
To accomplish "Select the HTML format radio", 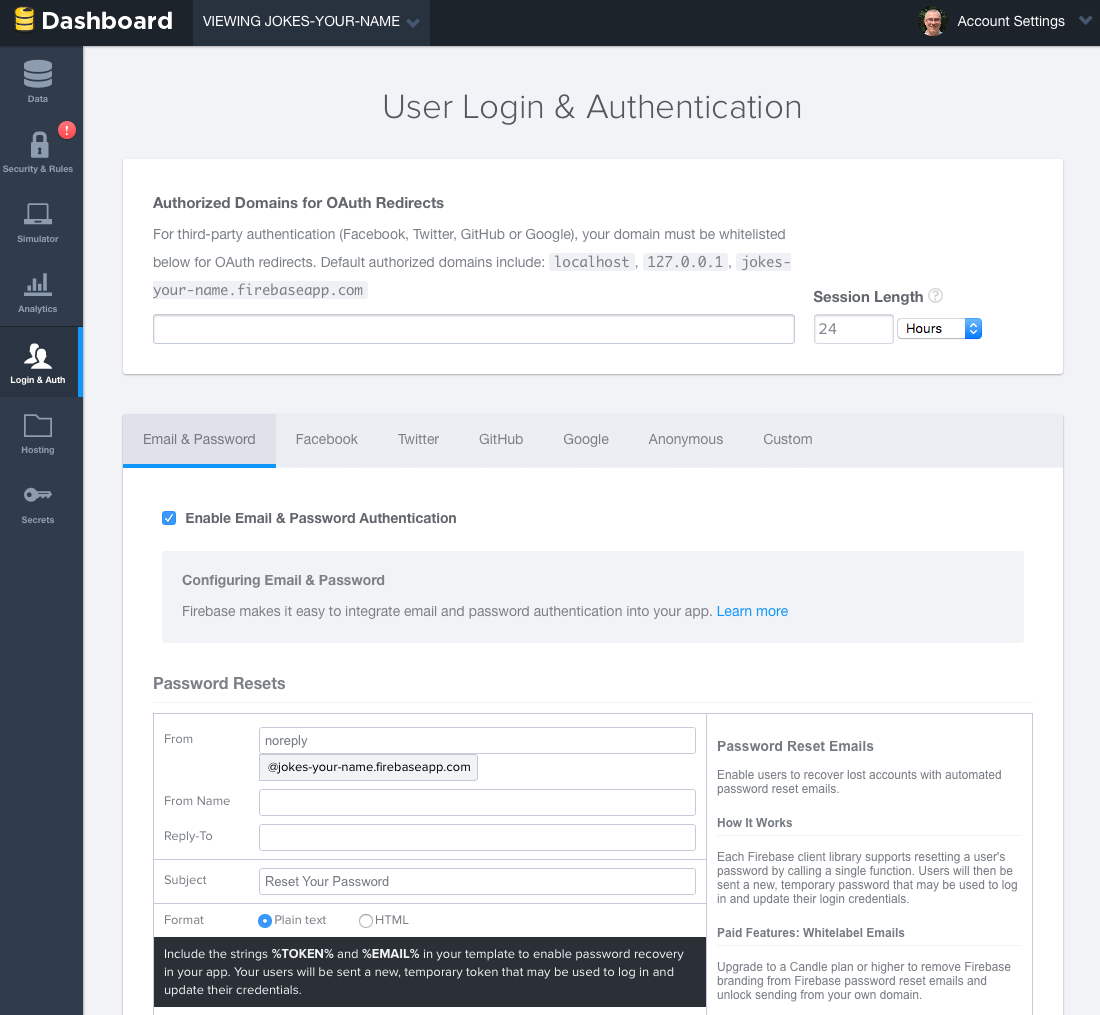I will tap(365, 921).
